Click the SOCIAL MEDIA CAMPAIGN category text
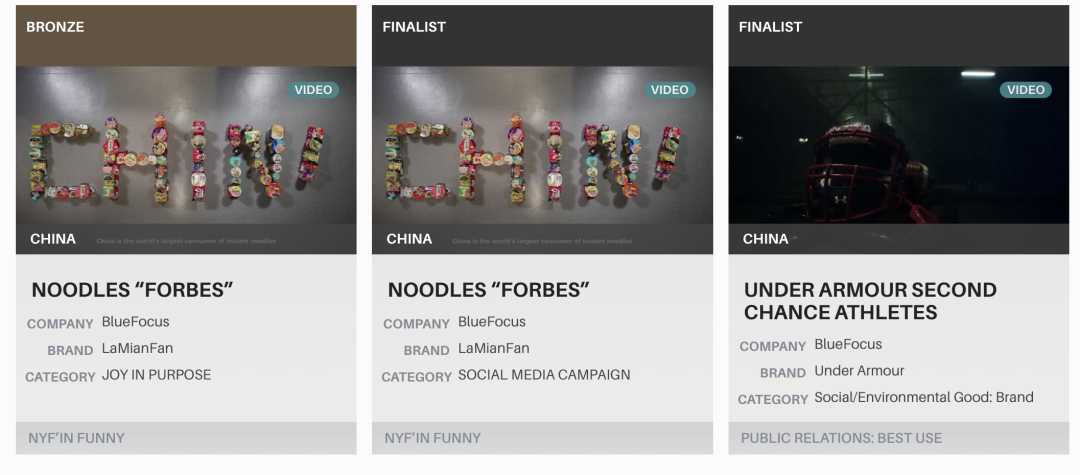1080x475 pixels. 544,375
